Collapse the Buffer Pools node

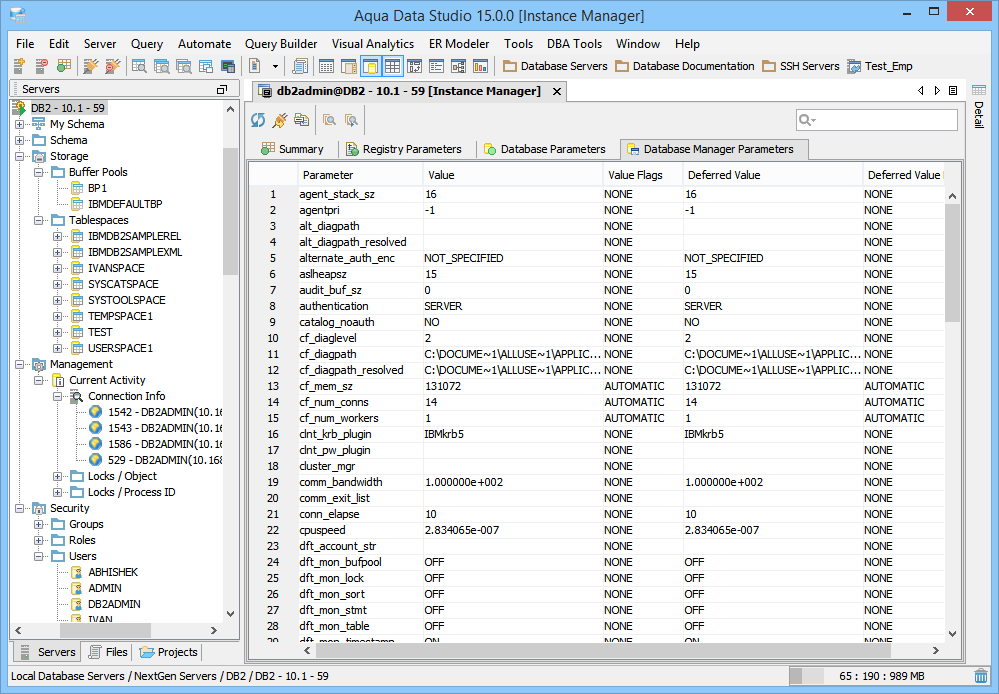[39, 172]
